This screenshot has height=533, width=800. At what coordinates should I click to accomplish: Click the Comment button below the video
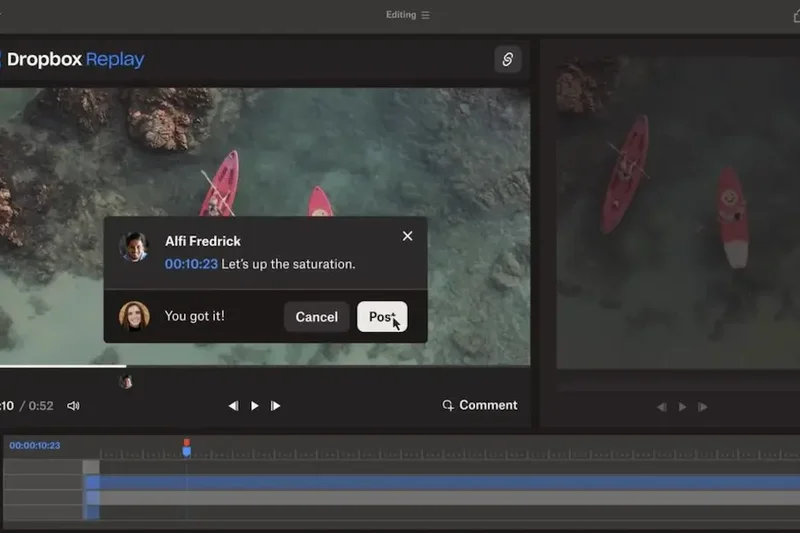[x=480, y=405]
